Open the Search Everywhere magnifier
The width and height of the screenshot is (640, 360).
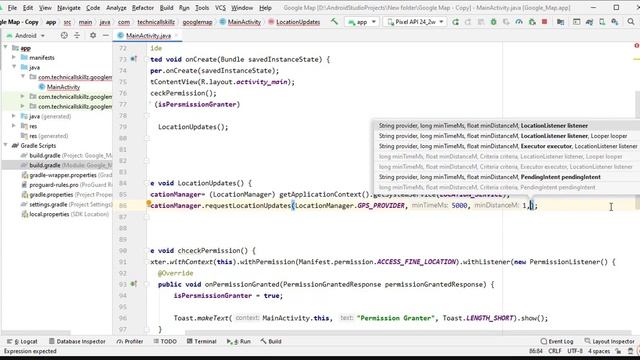(631, 22)
